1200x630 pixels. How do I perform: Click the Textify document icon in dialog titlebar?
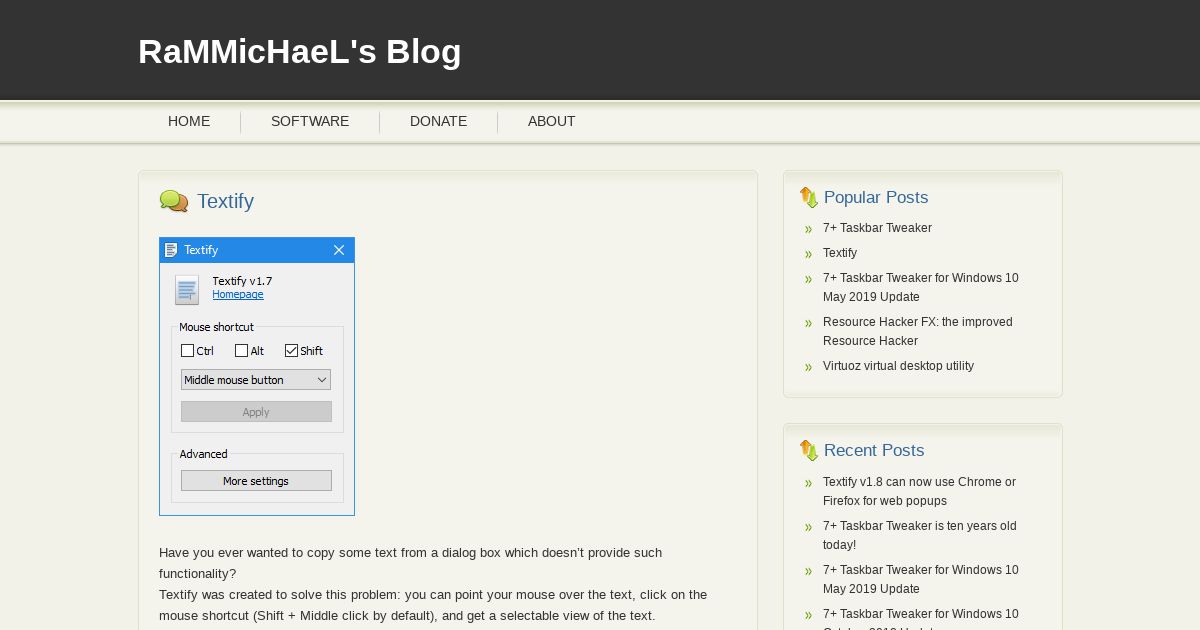point(171,250)
